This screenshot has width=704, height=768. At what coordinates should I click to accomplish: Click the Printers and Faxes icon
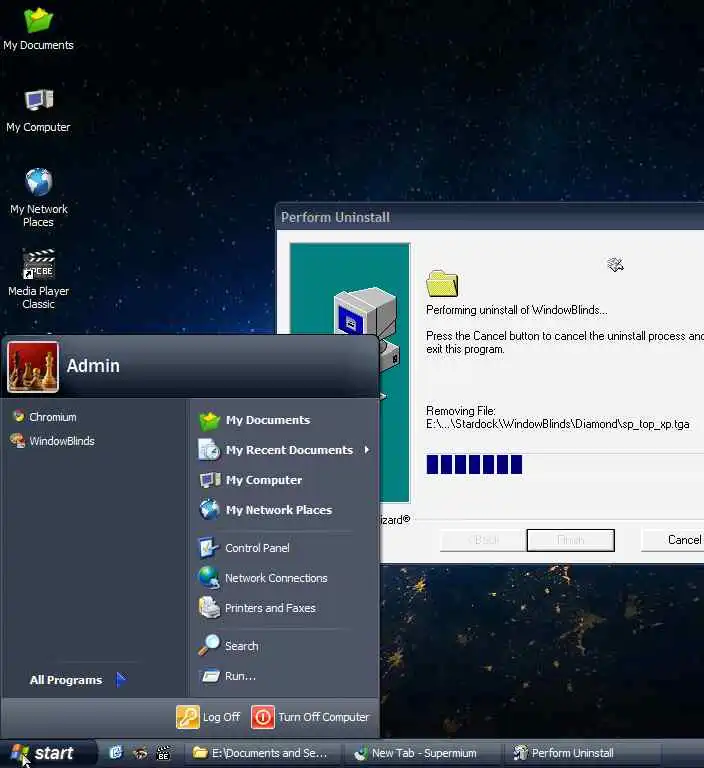pos(209,608)
